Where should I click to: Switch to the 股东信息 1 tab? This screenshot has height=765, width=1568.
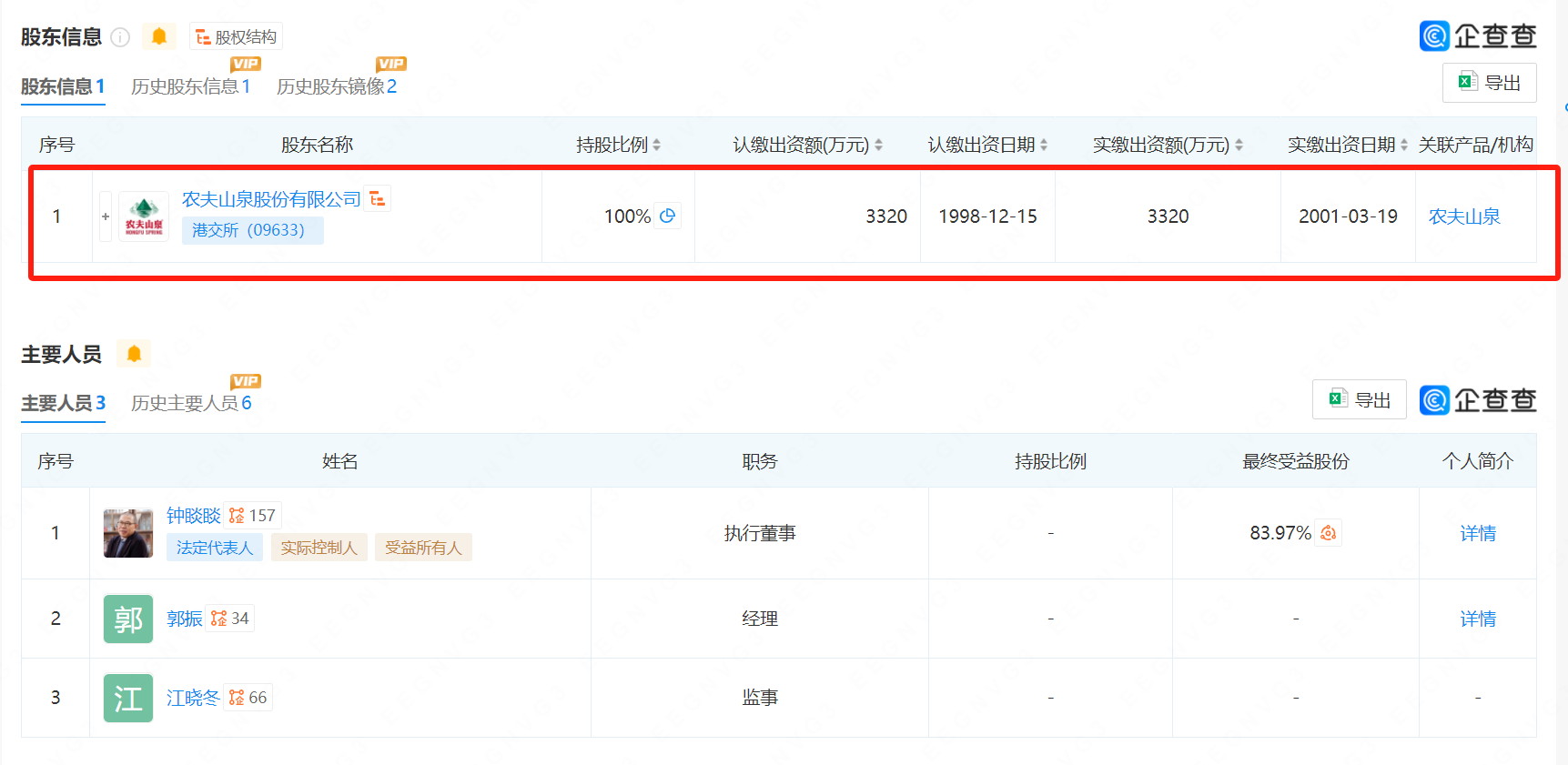(x=63, y=86)
